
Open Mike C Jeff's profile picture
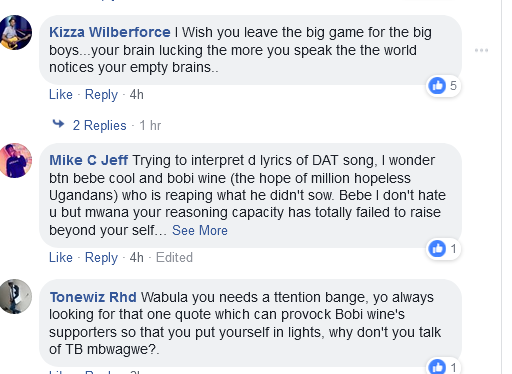point(15,160)
